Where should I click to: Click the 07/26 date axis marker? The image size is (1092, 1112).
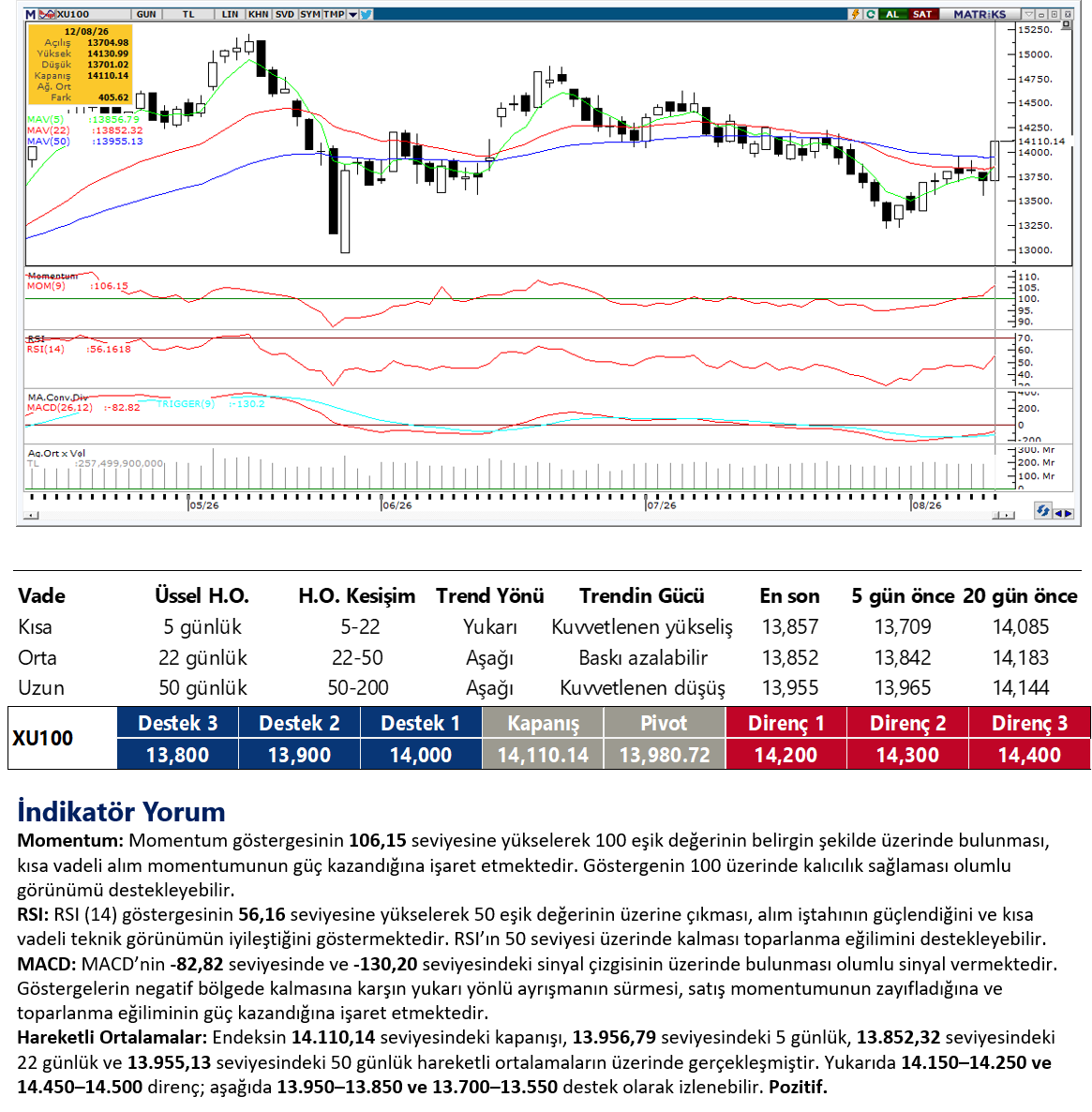662,505
